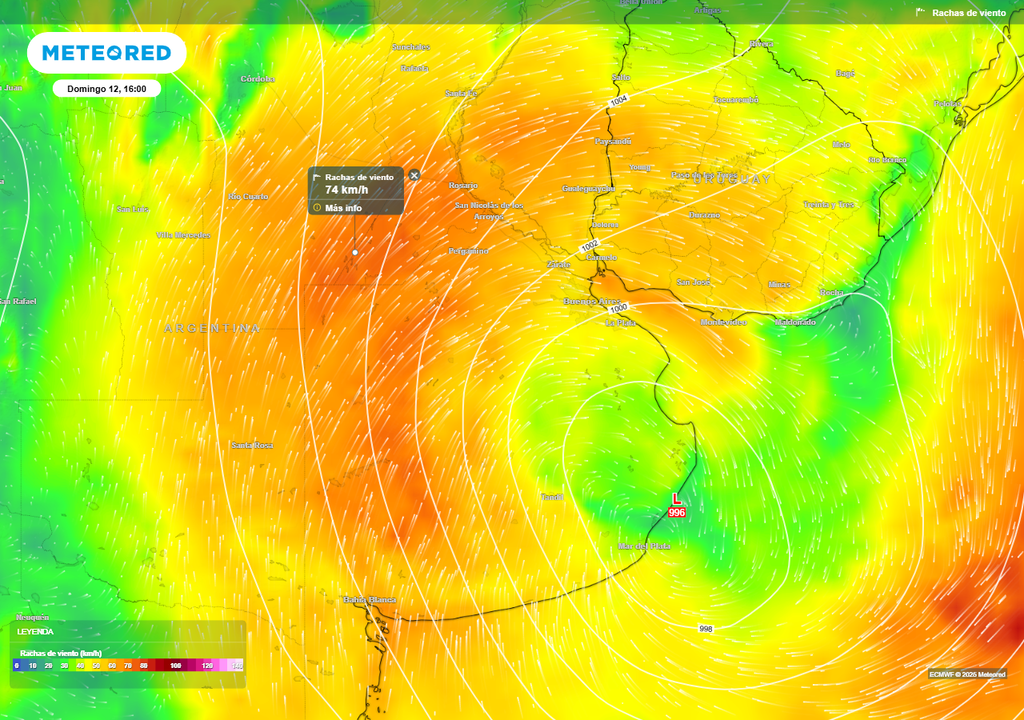Close the 74 km/h wind gust tooltip

click(x=414, y=176)
